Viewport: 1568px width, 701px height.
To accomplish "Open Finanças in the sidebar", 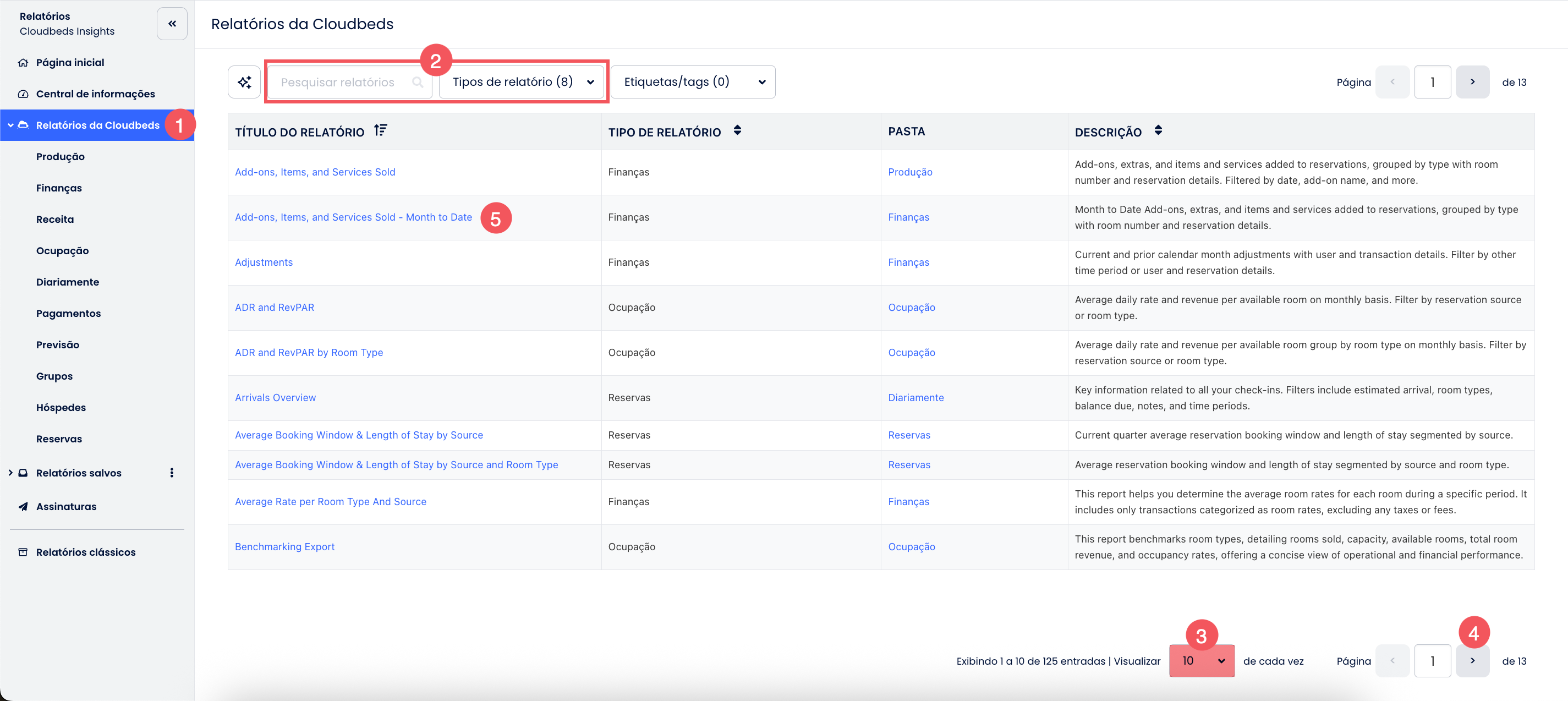I will click(x=58, y=188).
